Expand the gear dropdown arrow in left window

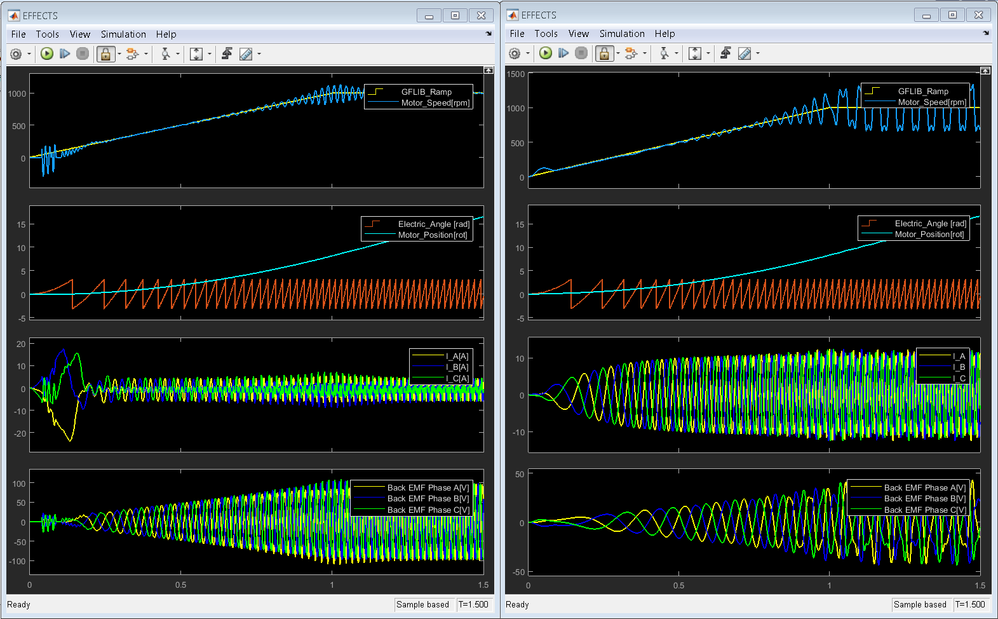29,54
